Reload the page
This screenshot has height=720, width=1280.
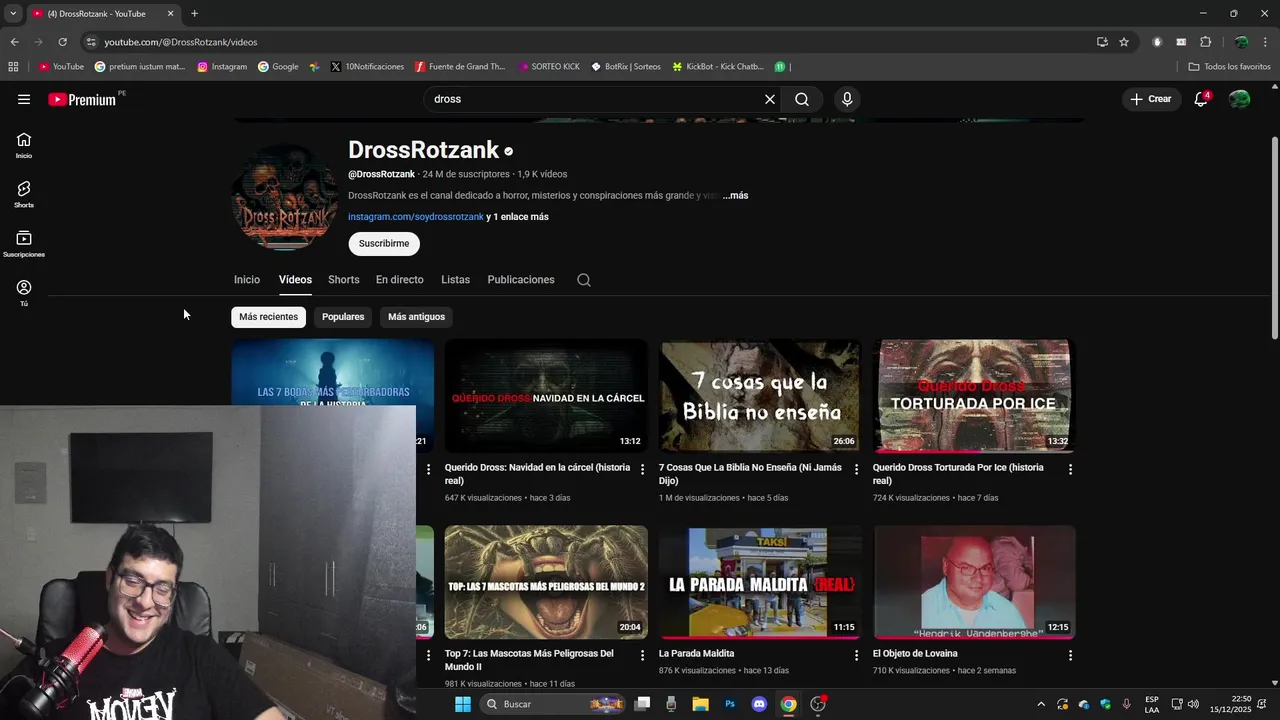pos(62,42)
